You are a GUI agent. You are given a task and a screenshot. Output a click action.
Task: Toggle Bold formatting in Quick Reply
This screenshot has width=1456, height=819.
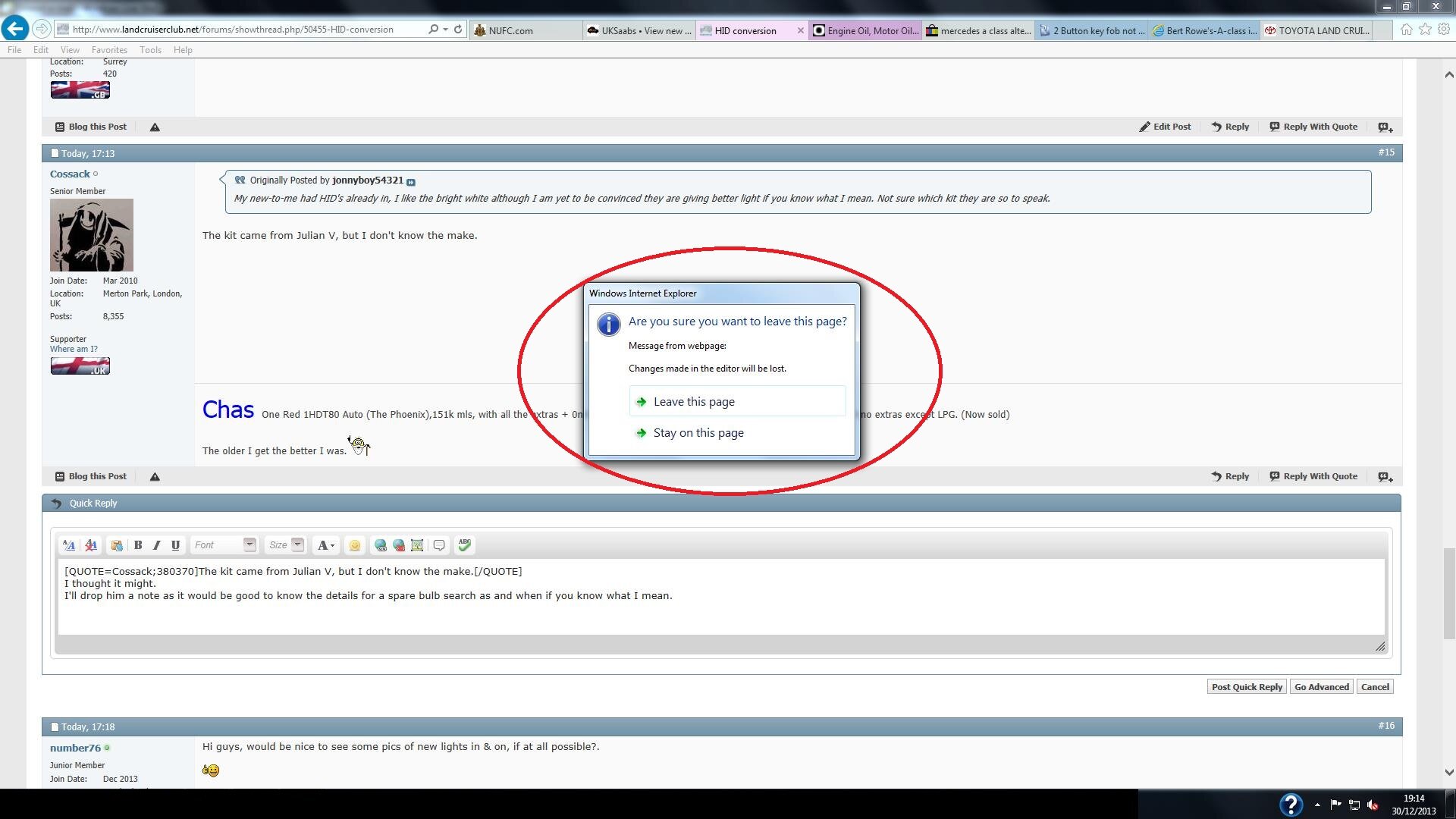pos(138,544)
